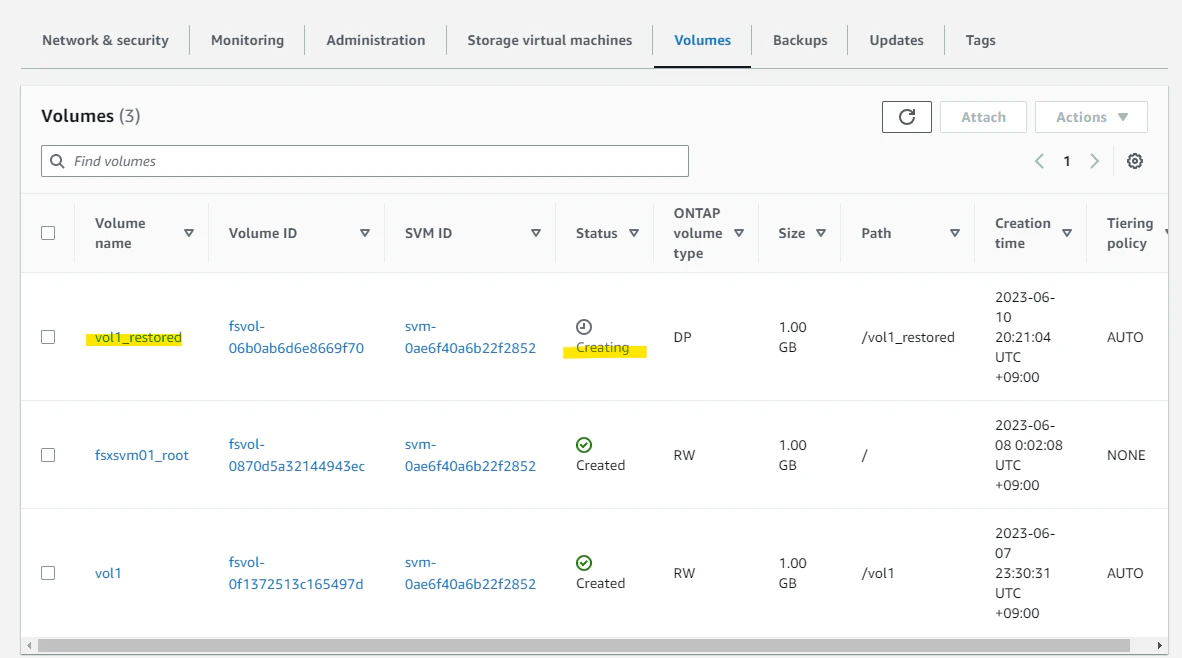1182x658 pixels.
Task: Sort by Size column arrow
Action: click(x=821, y=234)
